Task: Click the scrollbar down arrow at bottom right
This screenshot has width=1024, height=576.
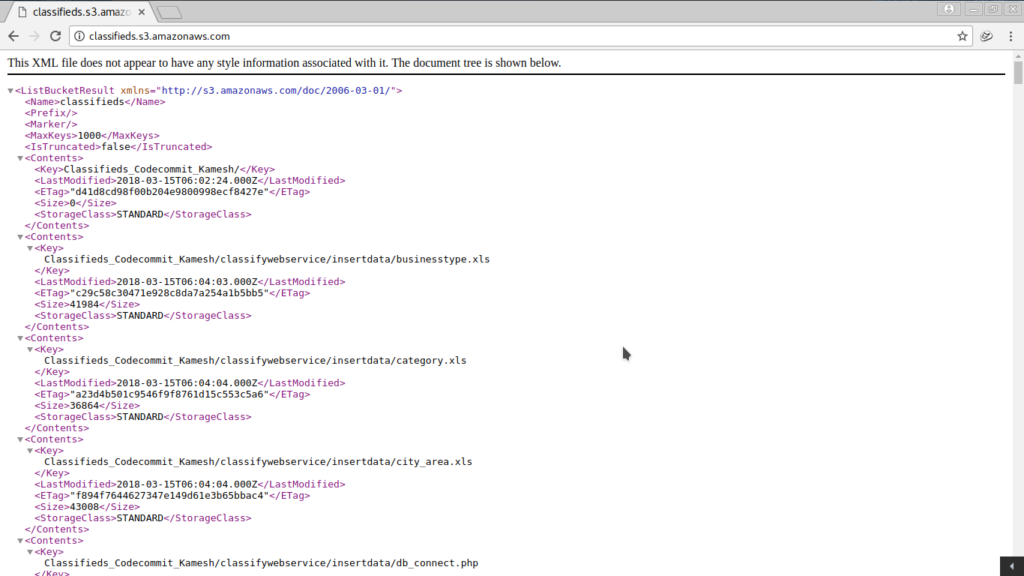Action: [x=1014, y=565]
